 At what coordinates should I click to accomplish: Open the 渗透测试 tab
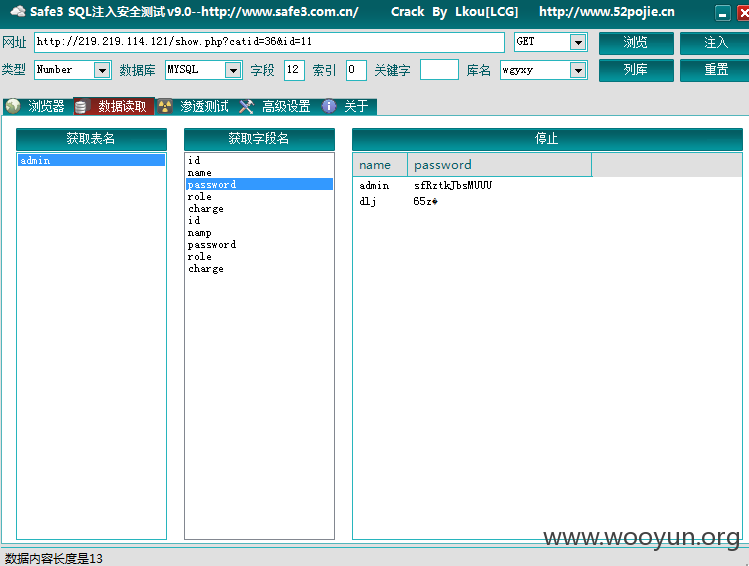(x=196, y=106)
